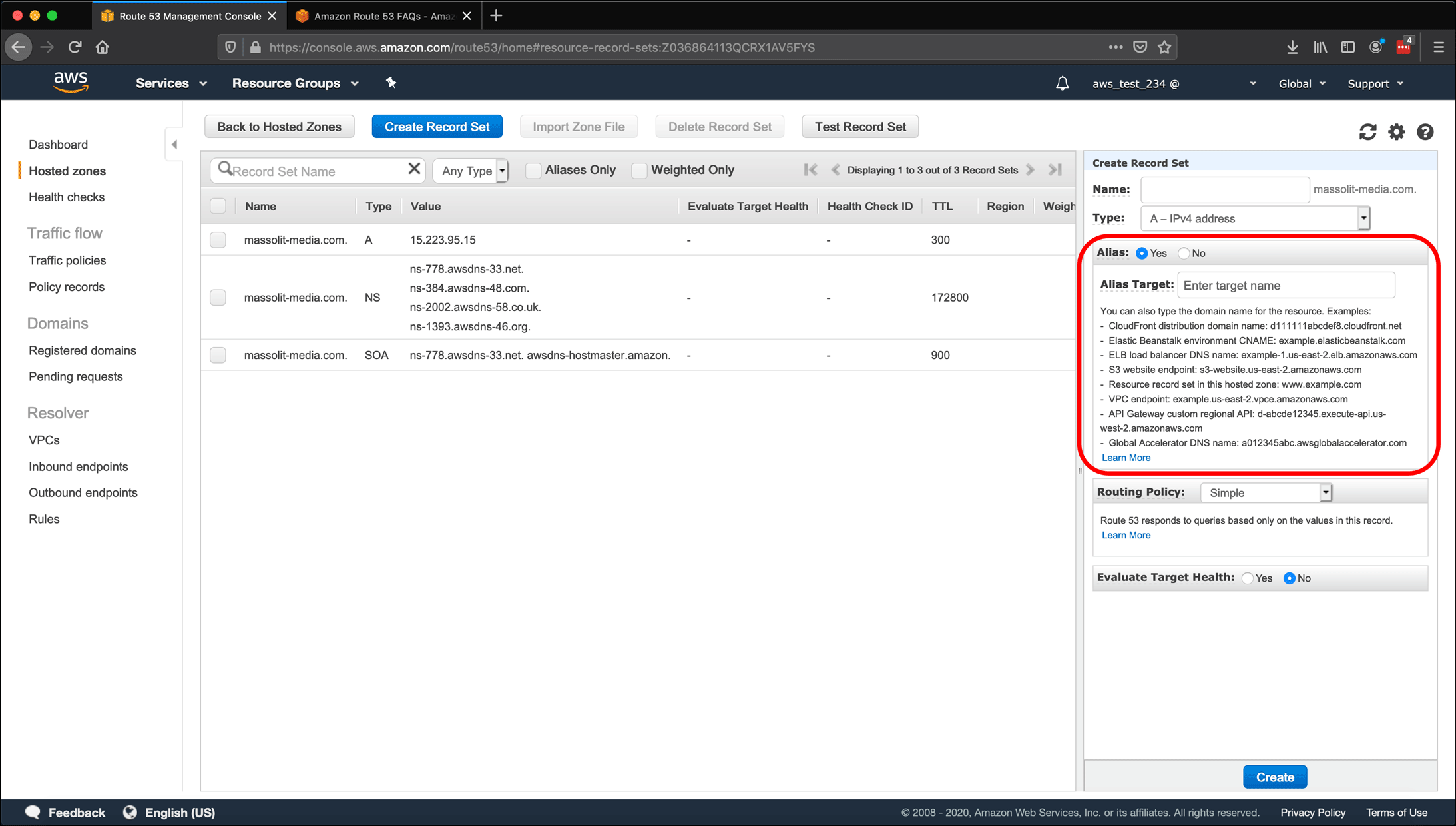Open a new browser tab with plus icon
Viewport: 1456px width, 826px height.
[x=496, y=16]
